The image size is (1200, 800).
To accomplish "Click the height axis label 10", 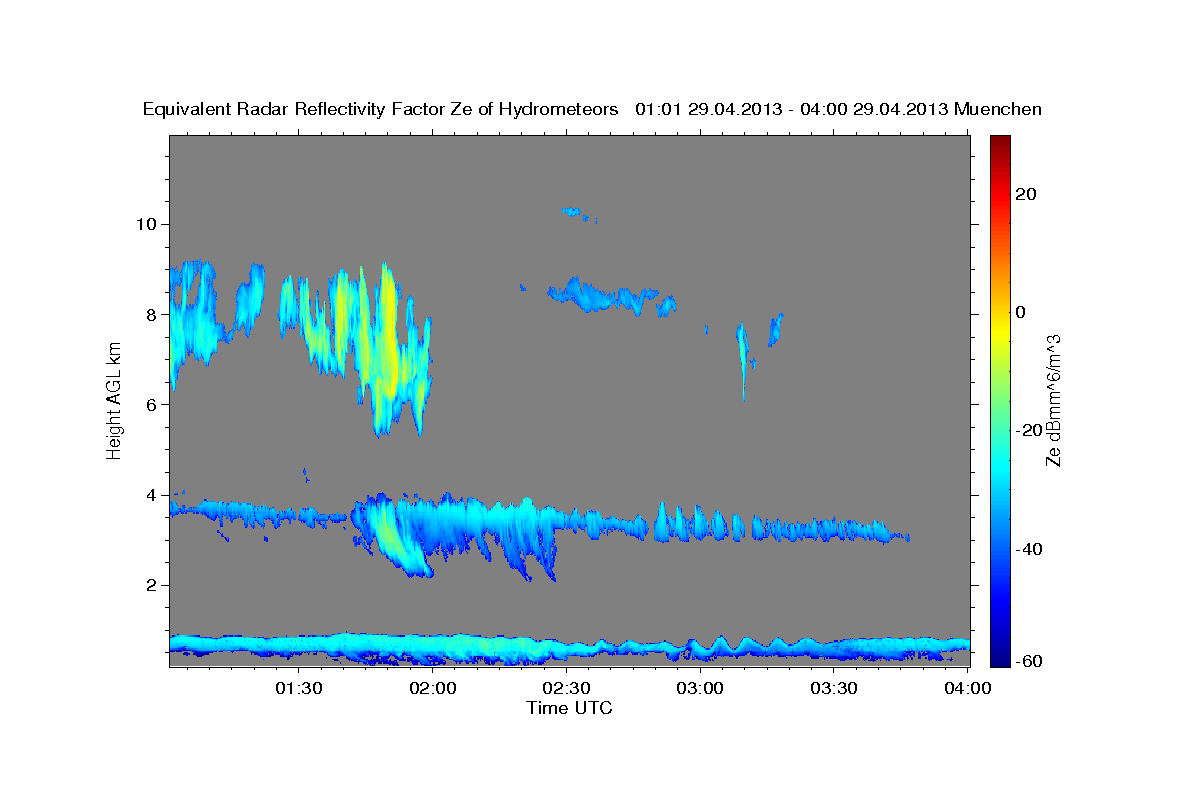I will (147, 223).
